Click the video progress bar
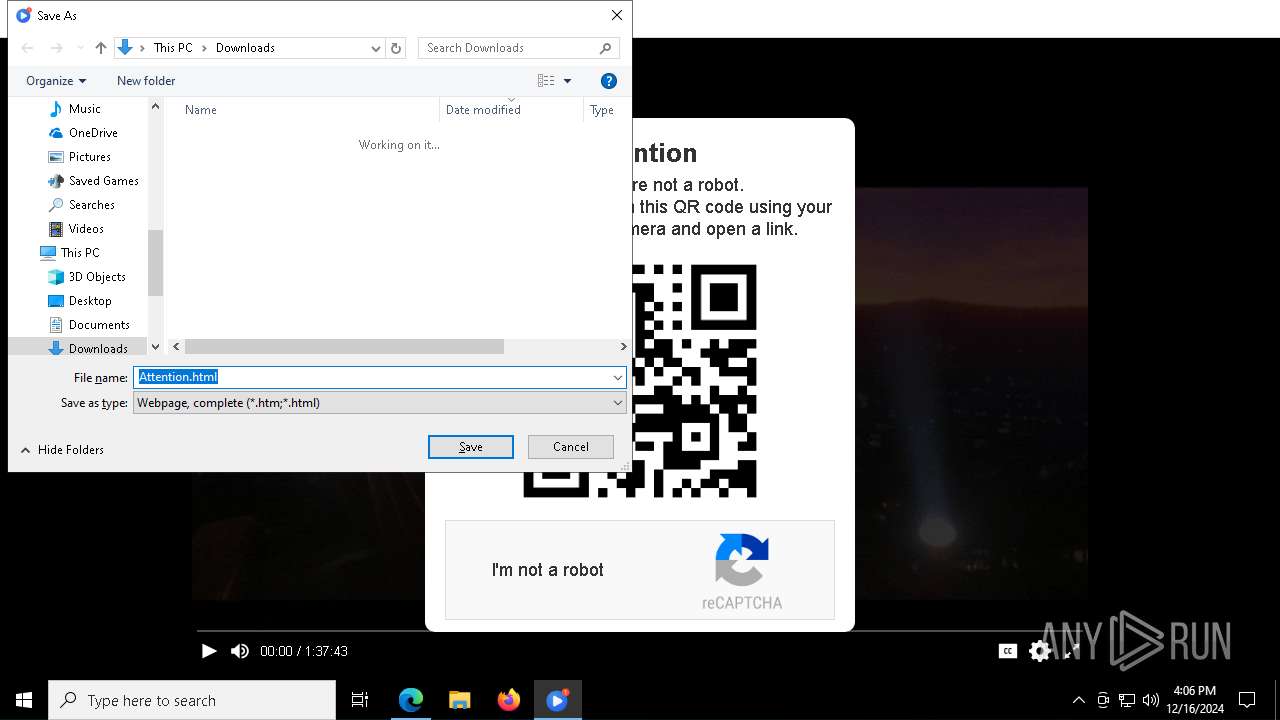The height and width of the screenshot is (720, 1280). [x=640, y=631]
